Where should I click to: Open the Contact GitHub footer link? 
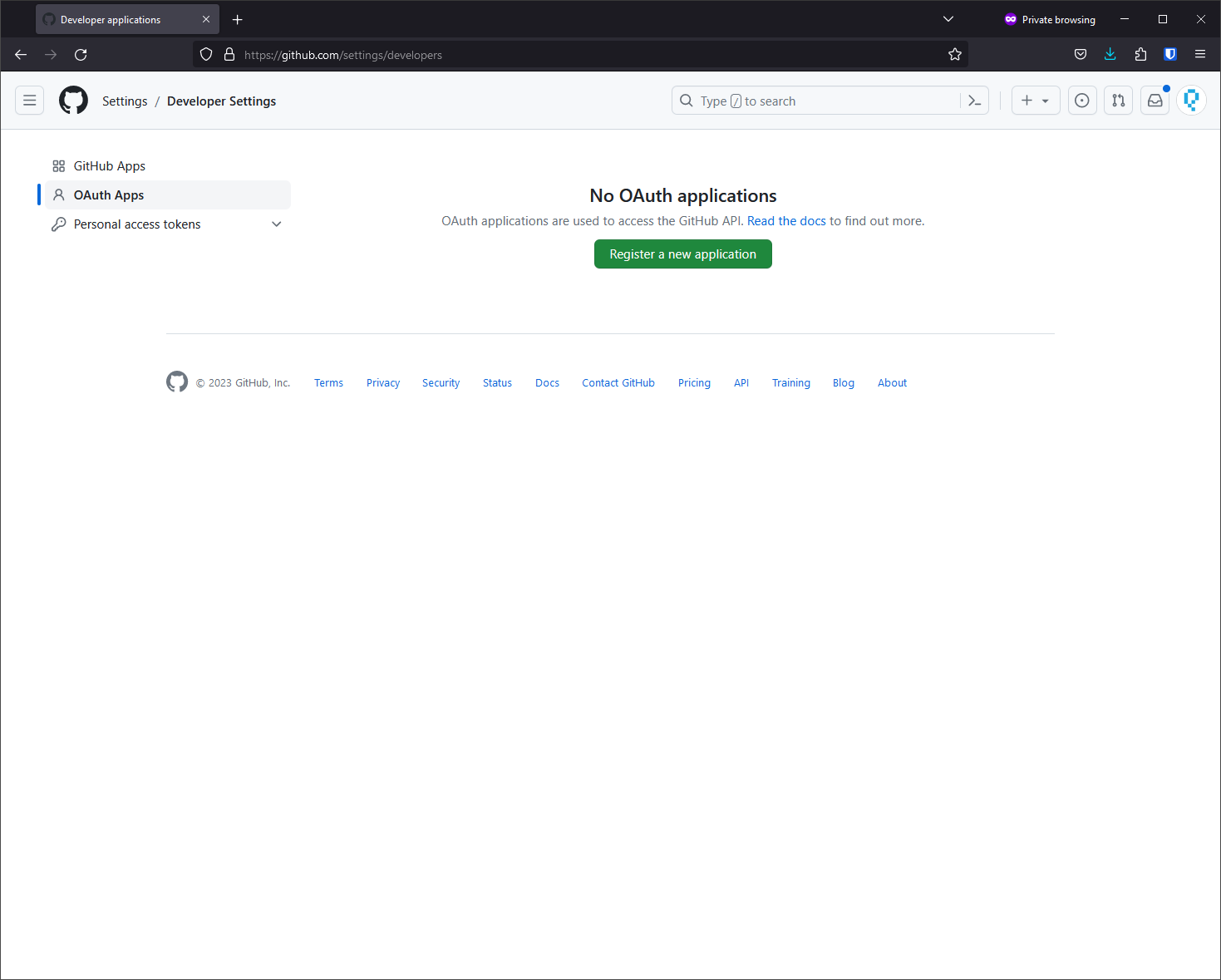pos(618,383)
